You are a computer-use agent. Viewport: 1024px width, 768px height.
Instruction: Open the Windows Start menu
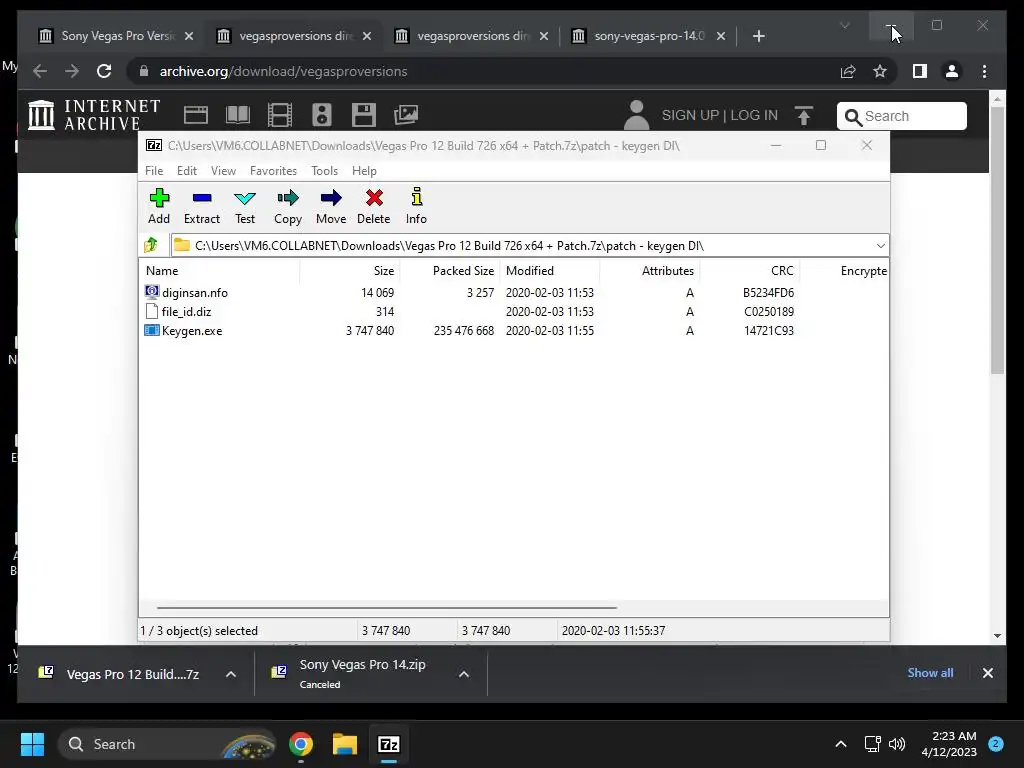[x=32, y=744]
